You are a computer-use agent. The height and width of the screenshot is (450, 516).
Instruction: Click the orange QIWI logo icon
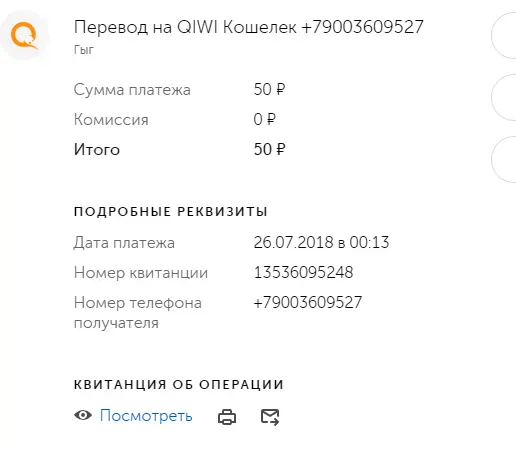24,35
